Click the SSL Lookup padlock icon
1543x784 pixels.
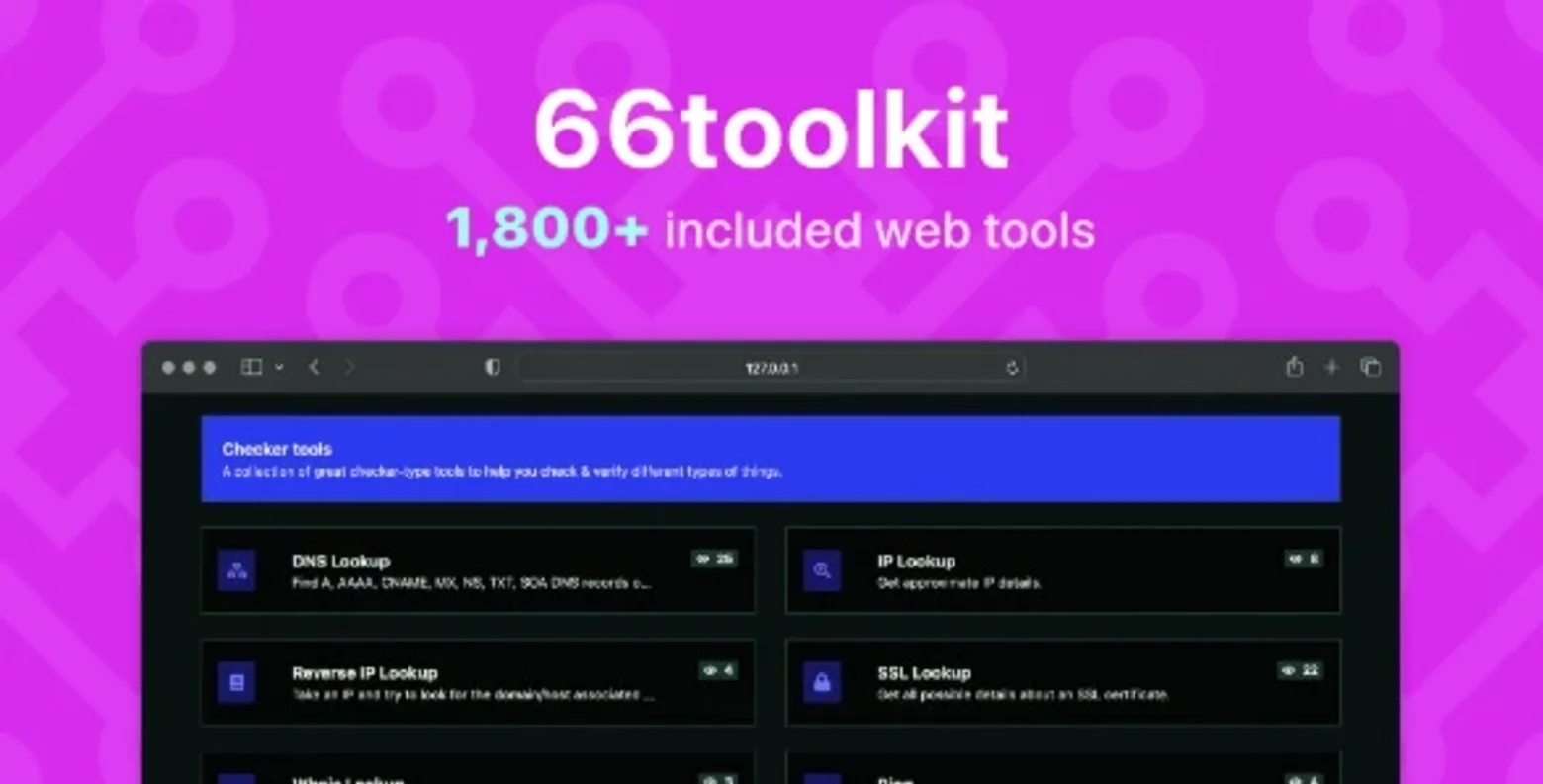point(822,682)
